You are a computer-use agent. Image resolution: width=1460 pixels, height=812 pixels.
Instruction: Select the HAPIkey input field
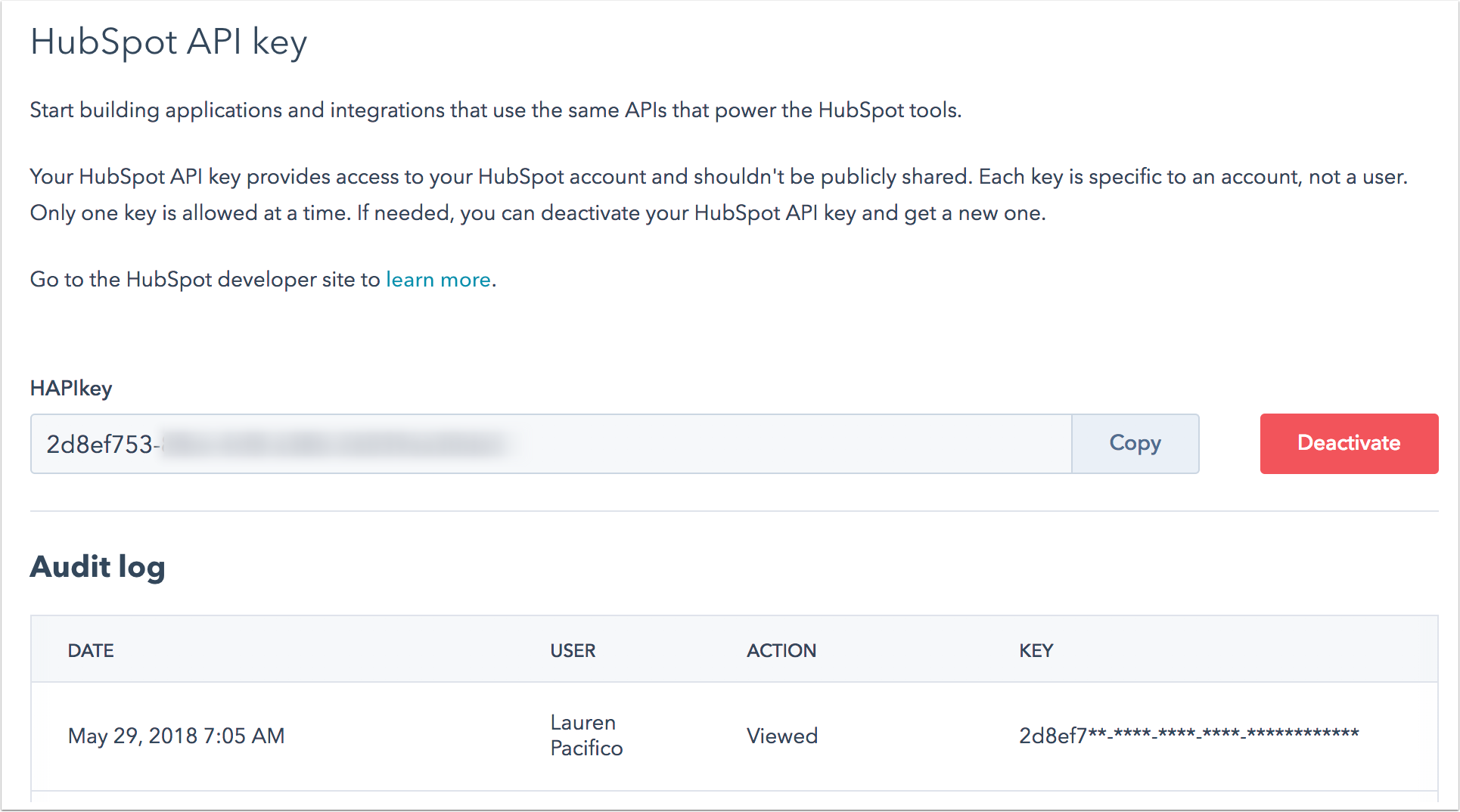[x=551, y=444]
